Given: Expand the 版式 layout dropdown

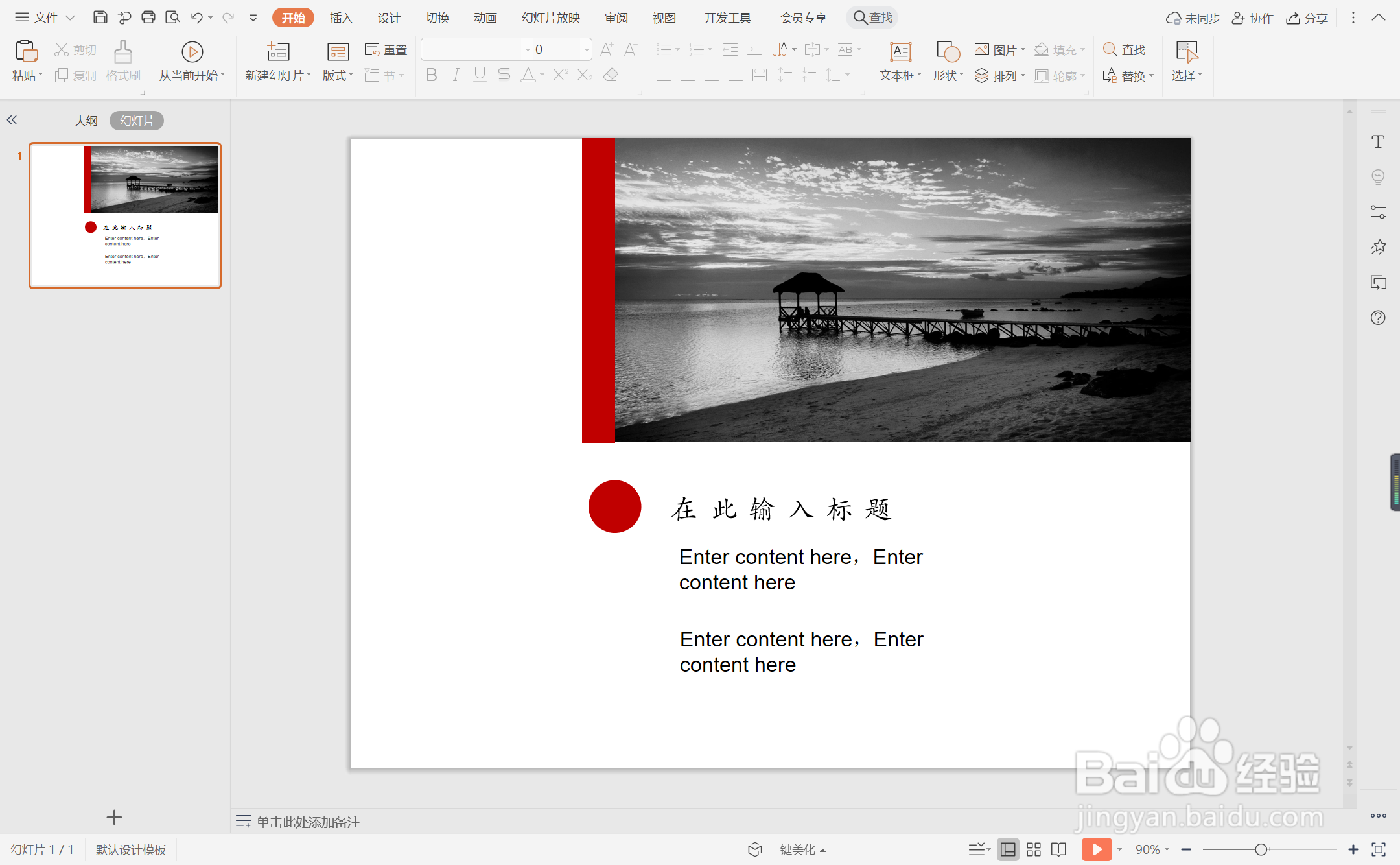Looking at the screenshot, I should tap(338, 76).
